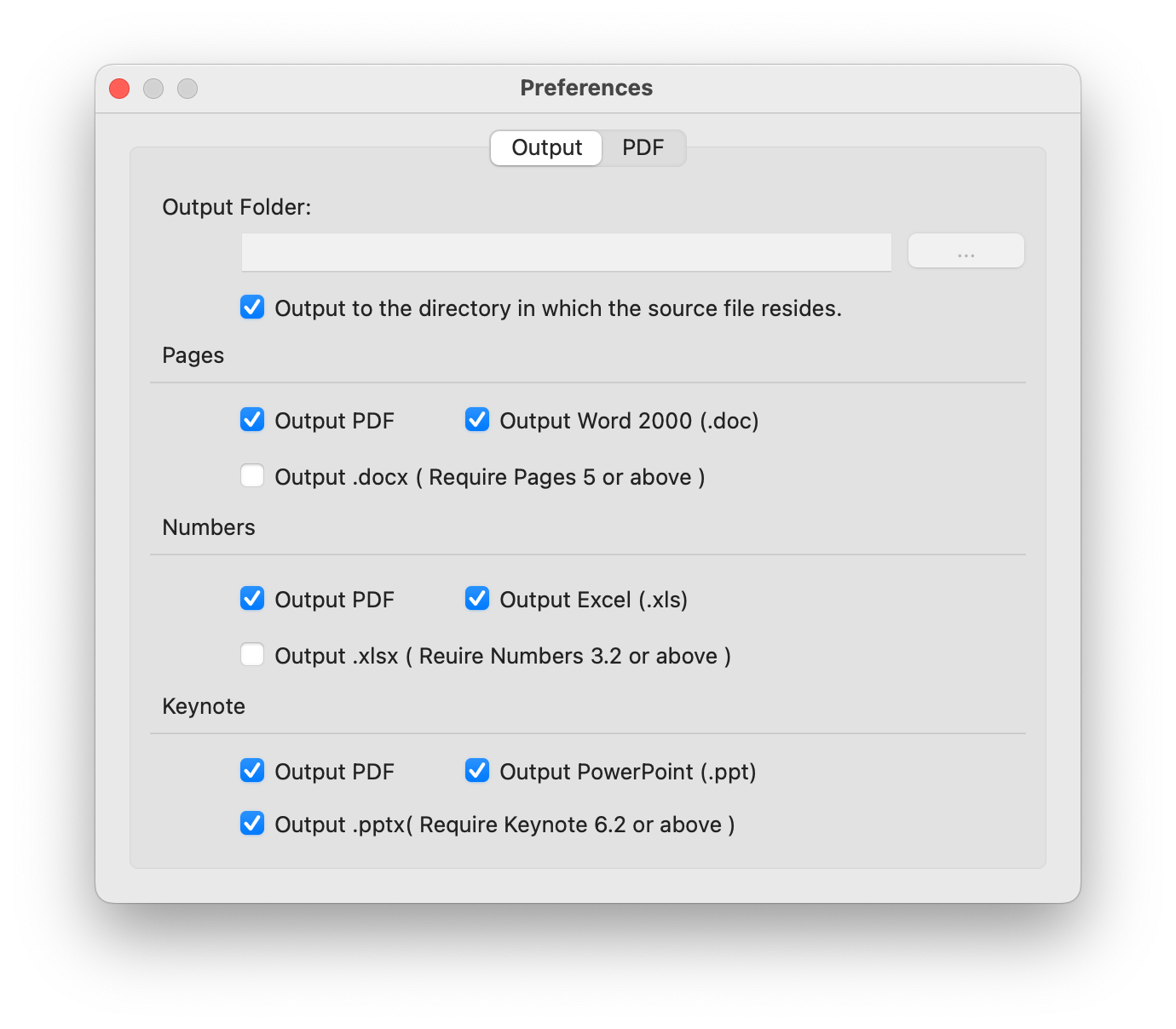Image resolution: width=1176 pixels, height=1029 pixels.
Task: Click the green zoom window control
Action: [187, 89]
